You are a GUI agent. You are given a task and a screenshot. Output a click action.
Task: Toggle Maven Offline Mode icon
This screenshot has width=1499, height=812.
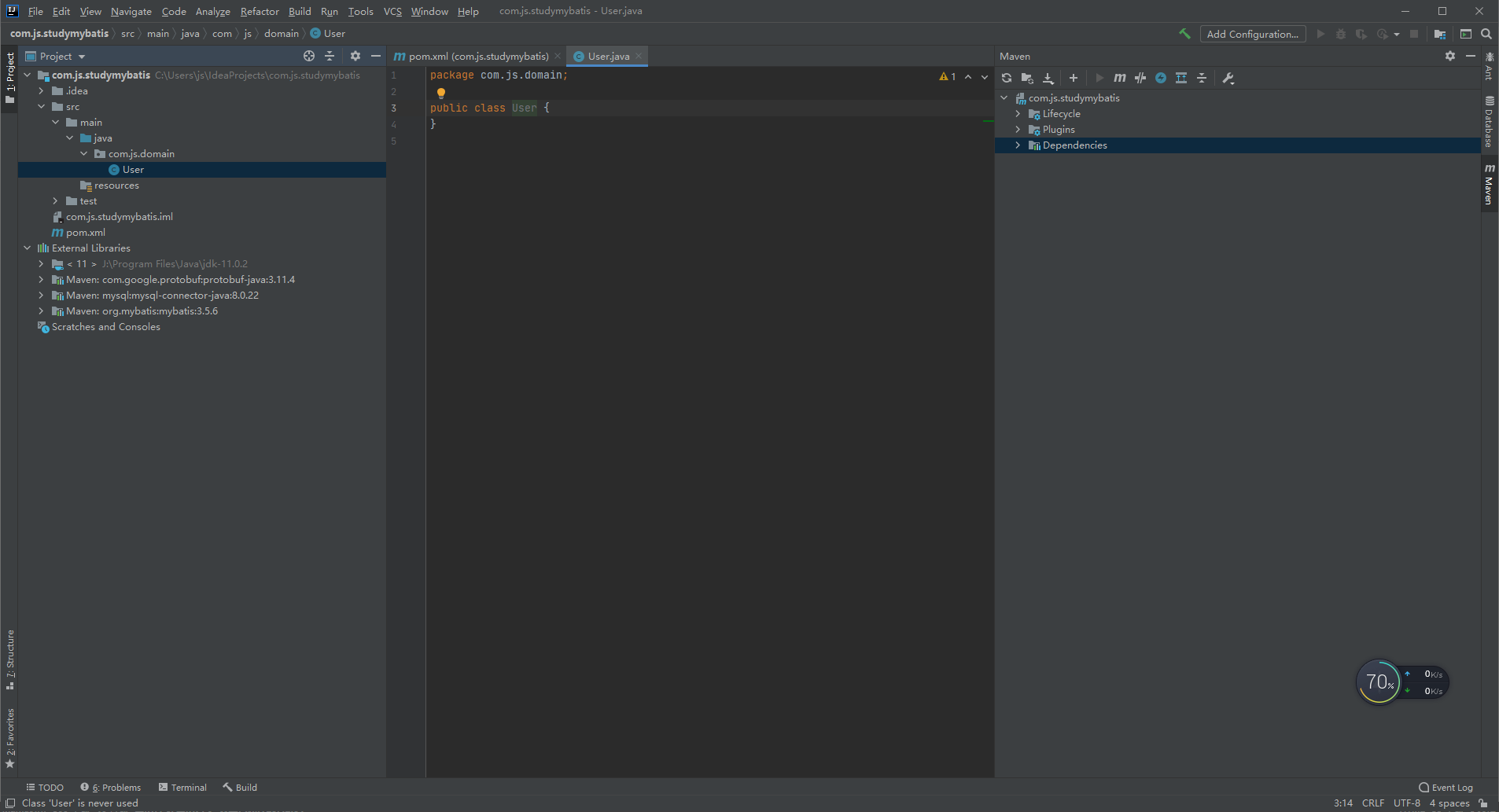(x=1140, y=78)
